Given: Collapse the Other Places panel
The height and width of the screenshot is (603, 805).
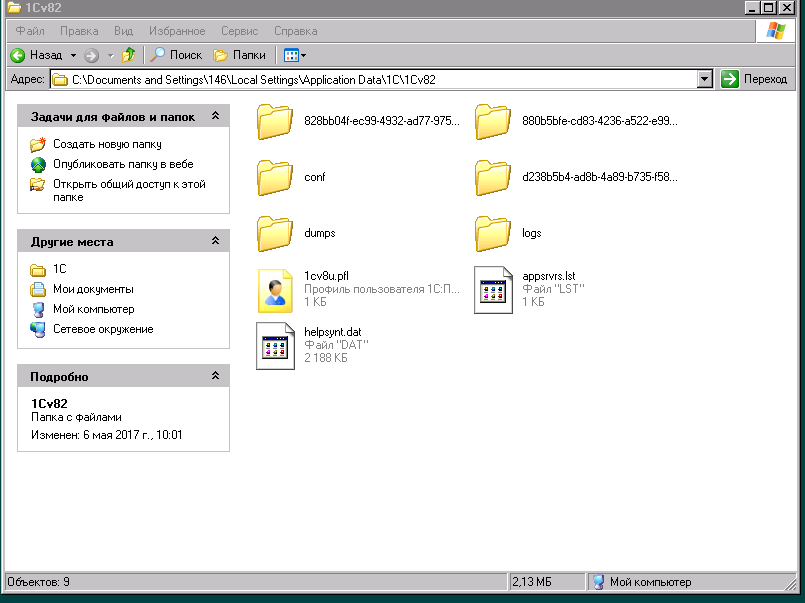Looking at the screenshot, I should pyautogui.click(x=215, y=242).
